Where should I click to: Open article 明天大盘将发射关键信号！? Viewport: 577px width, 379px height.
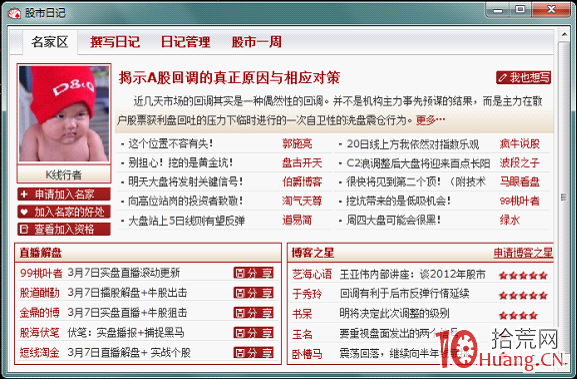(185, 182)
